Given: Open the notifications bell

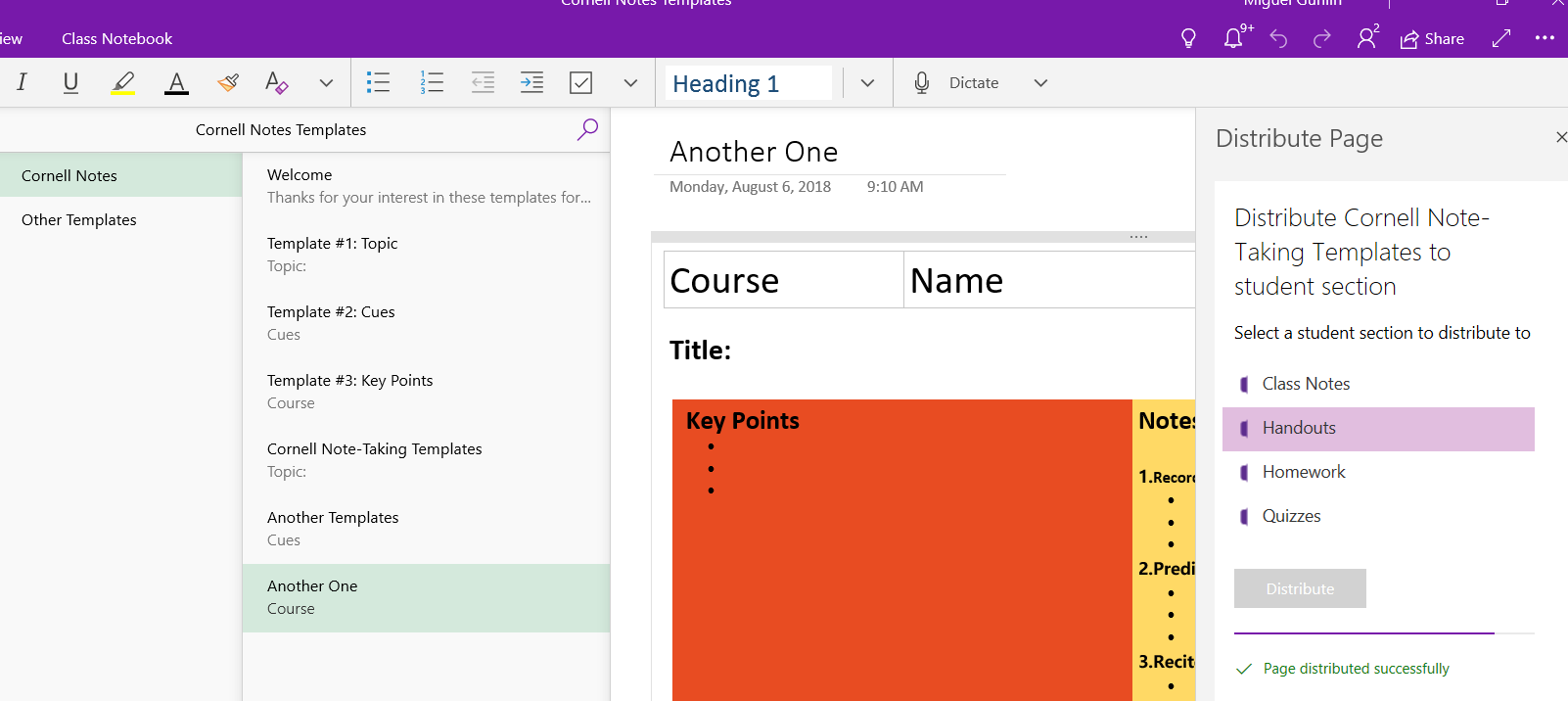Looking at the screenshot, I should click(1235, 38).
